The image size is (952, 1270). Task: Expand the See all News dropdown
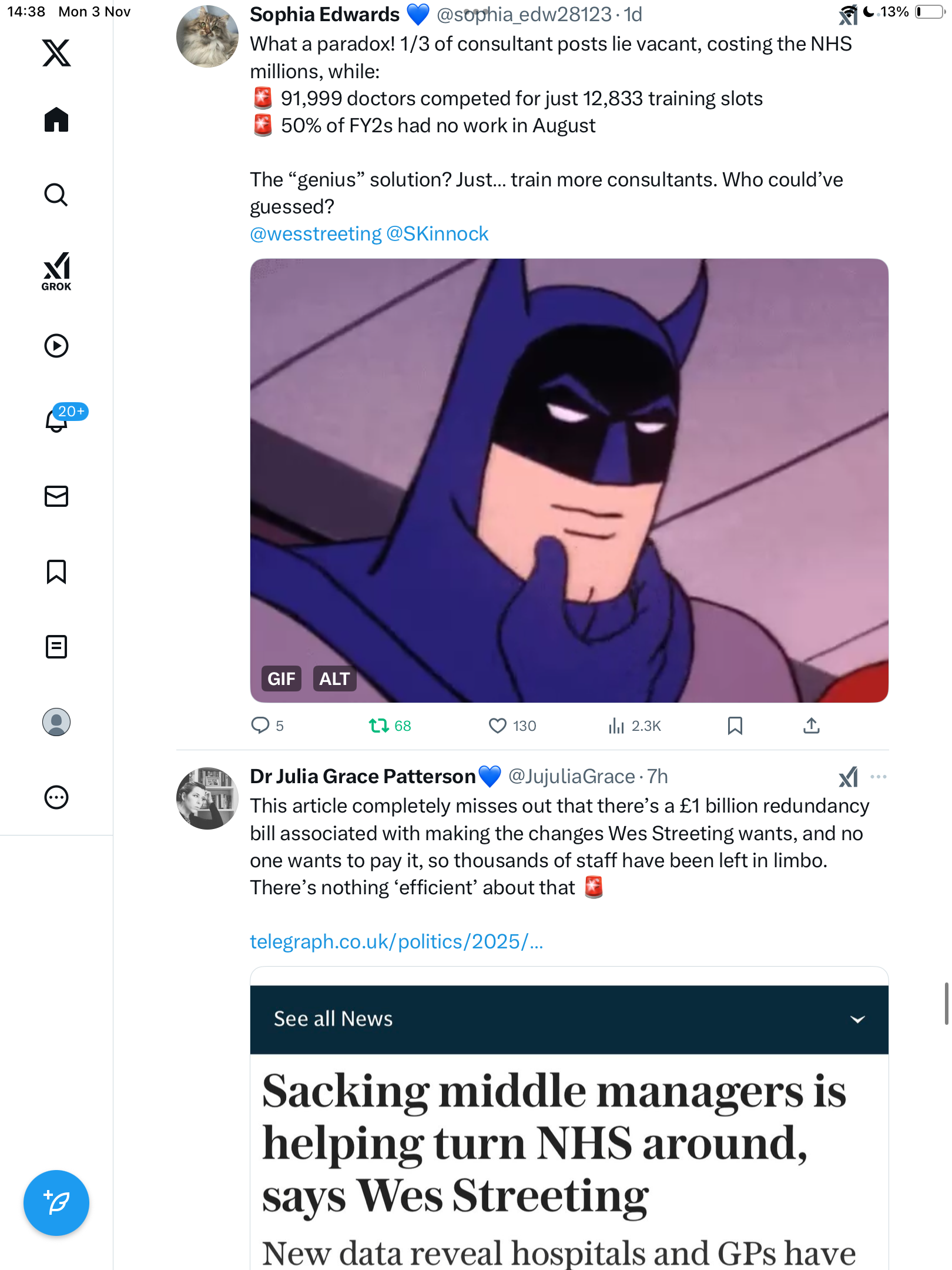[857, 1020]
